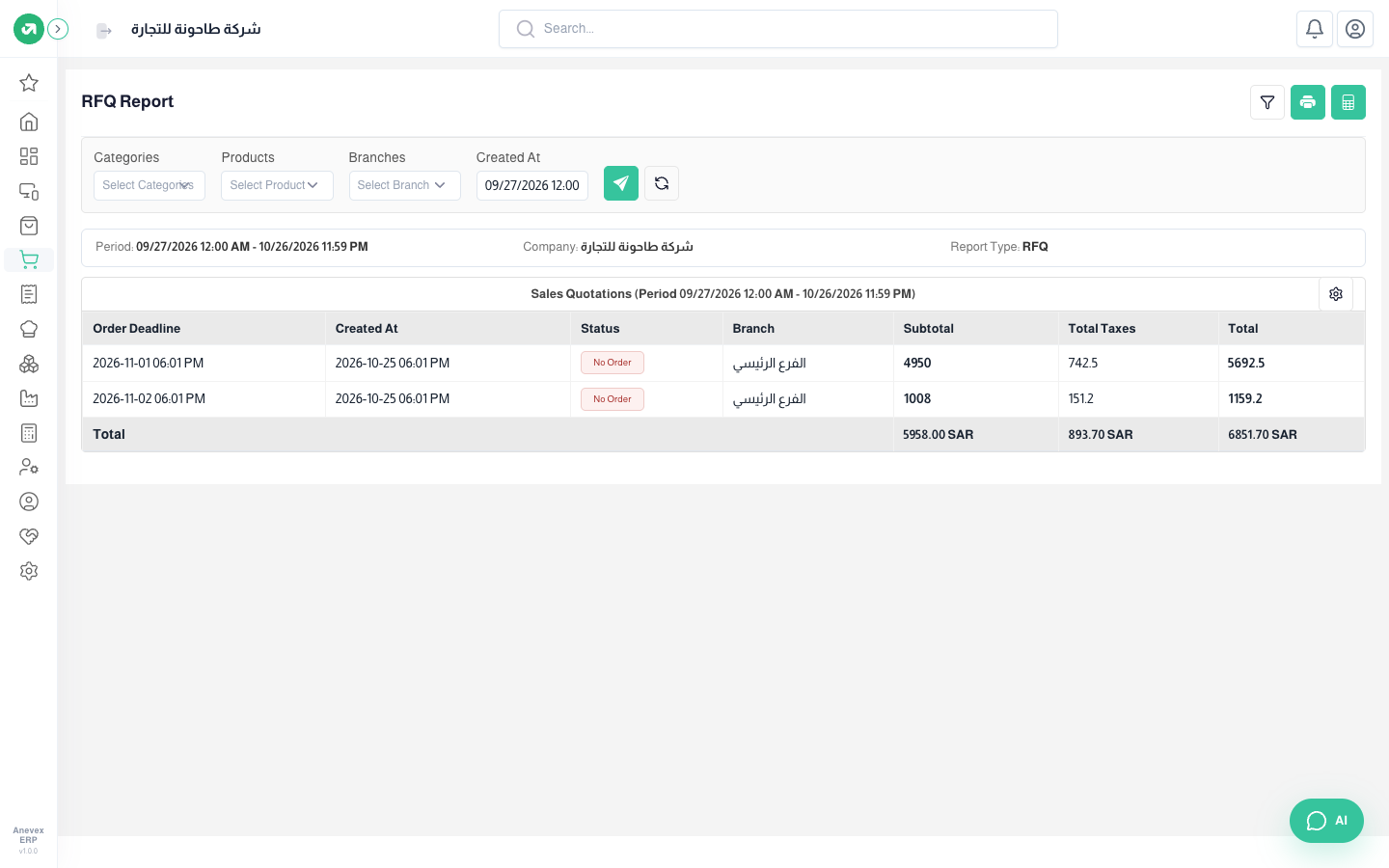1389x868 pixels.
Task: Go to home icon in sidebar
Action: coord(29,122)
